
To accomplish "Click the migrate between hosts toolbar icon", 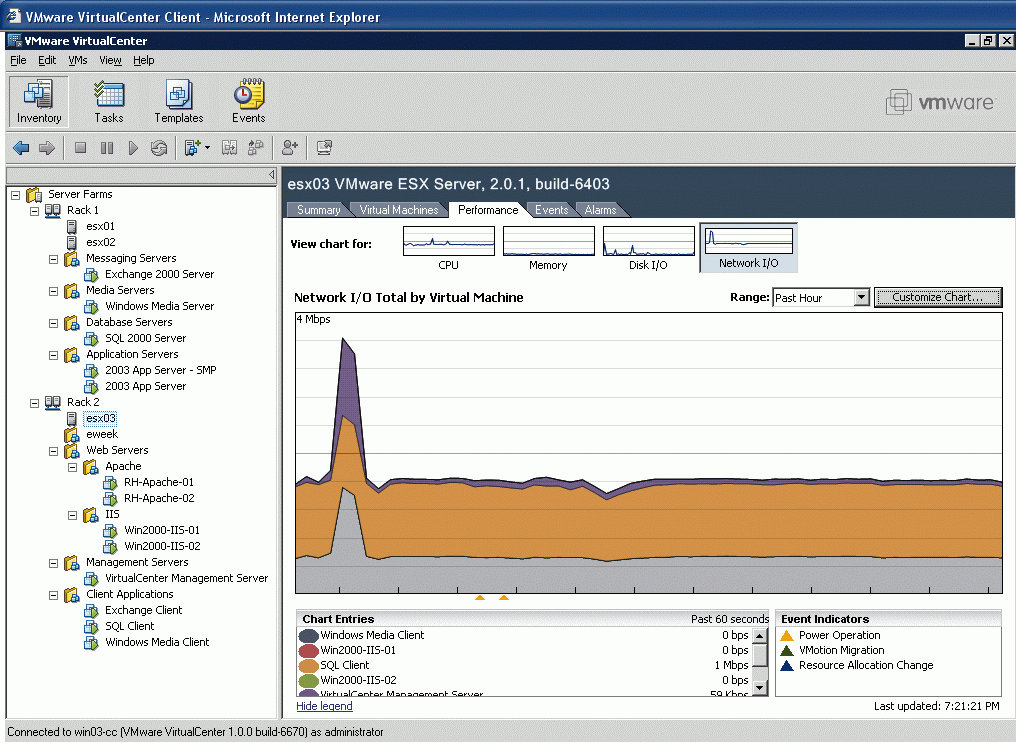I will point(229,148).
